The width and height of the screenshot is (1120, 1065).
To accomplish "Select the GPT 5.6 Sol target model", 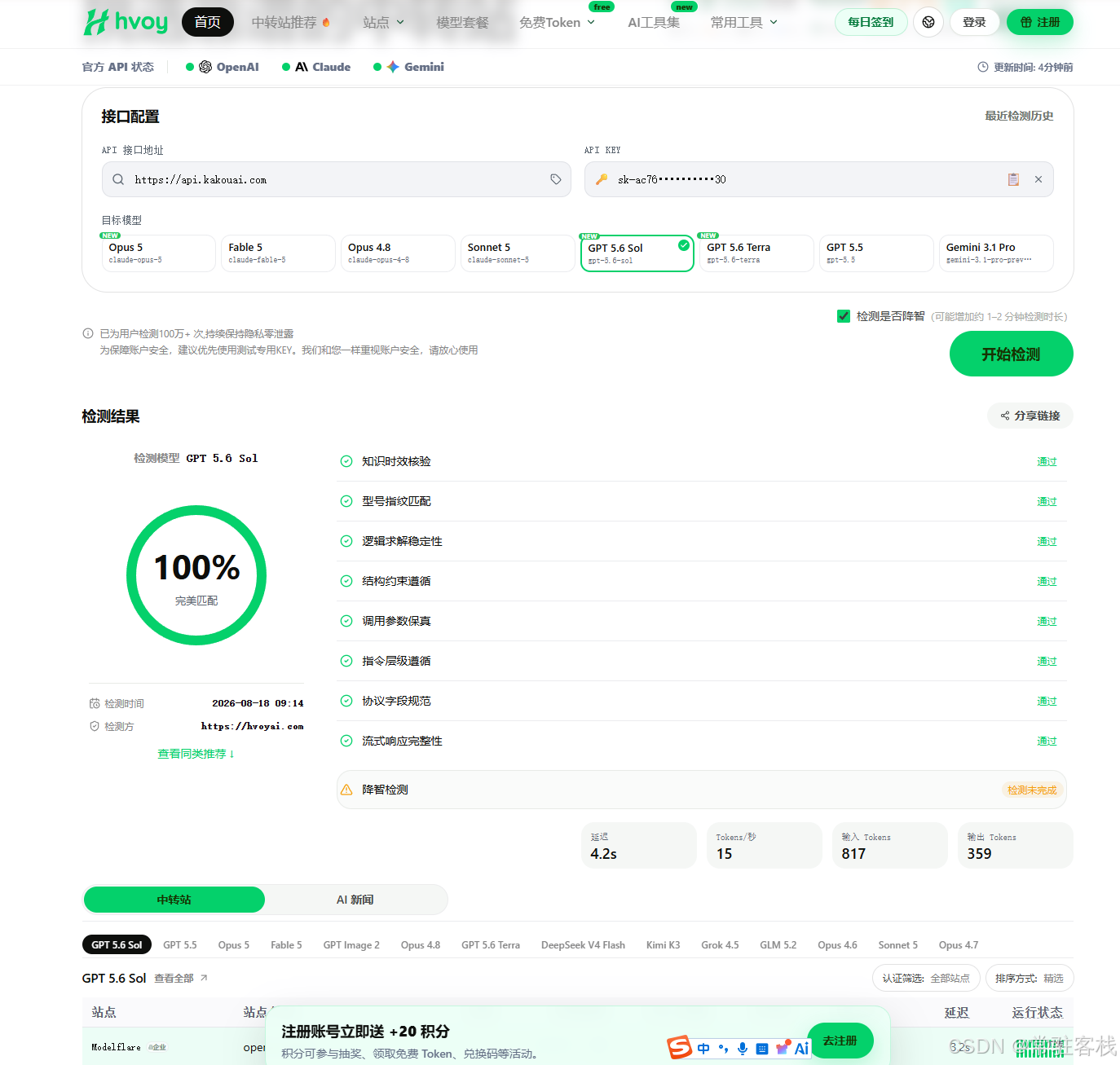I will point(637,253).
